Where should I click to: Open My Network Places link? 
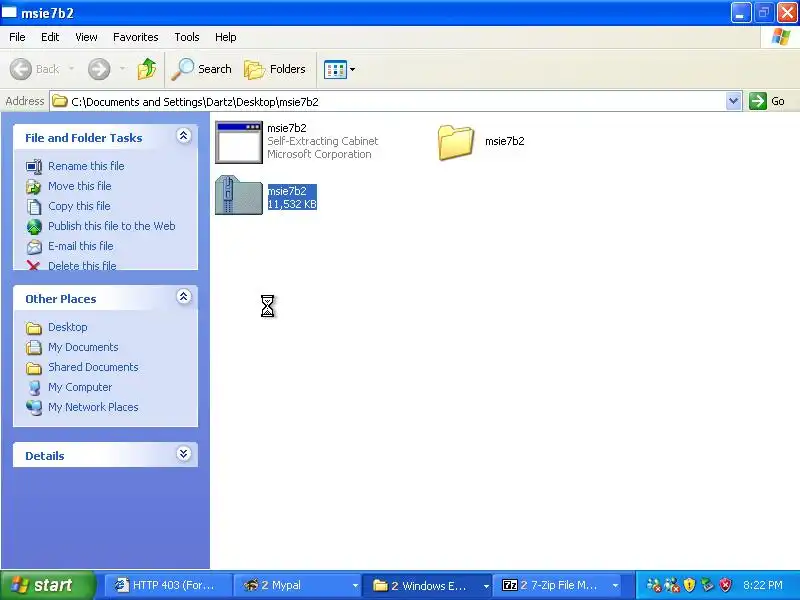[x=93, y=407]
